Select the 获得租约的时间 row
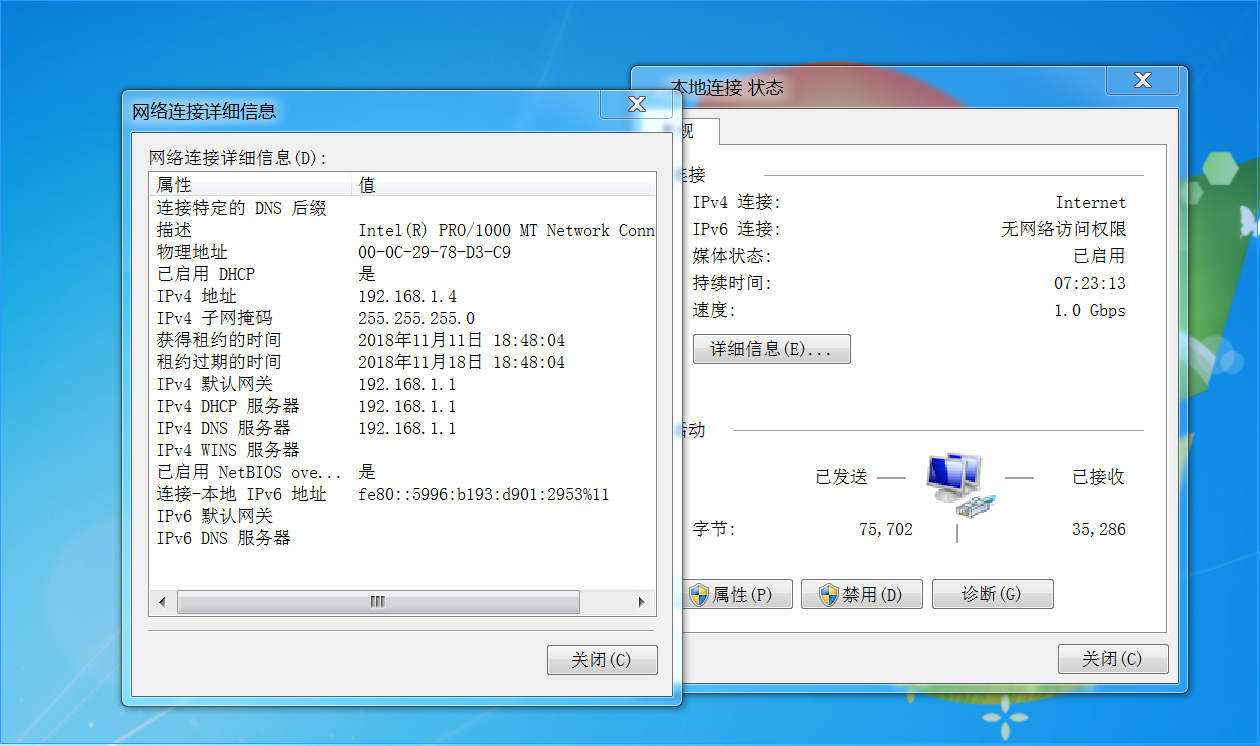1260x746 pixels. [402, 340]
